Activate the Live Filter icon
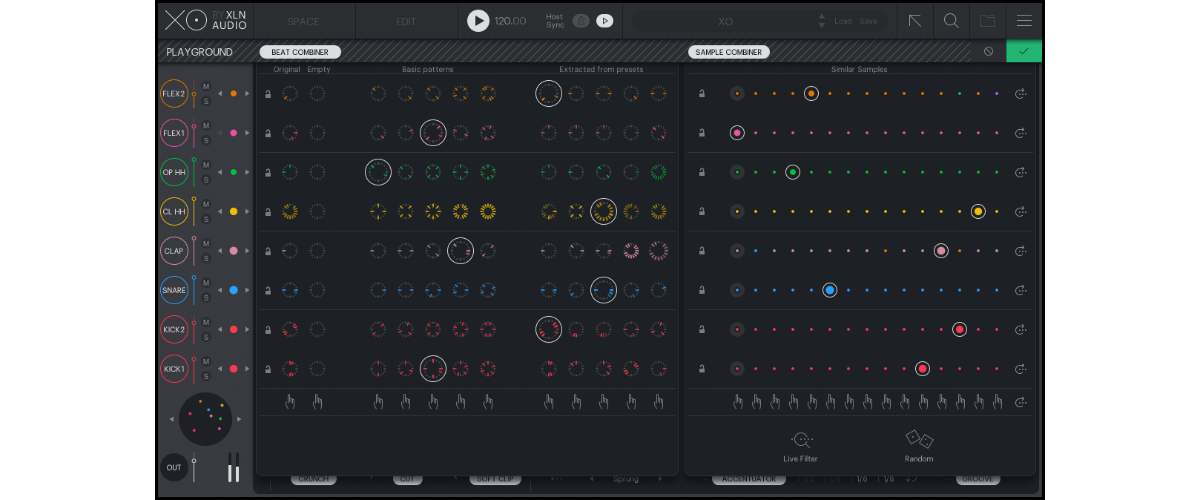The height and width of the screenshot is (500, 1200). click(801, 440)
